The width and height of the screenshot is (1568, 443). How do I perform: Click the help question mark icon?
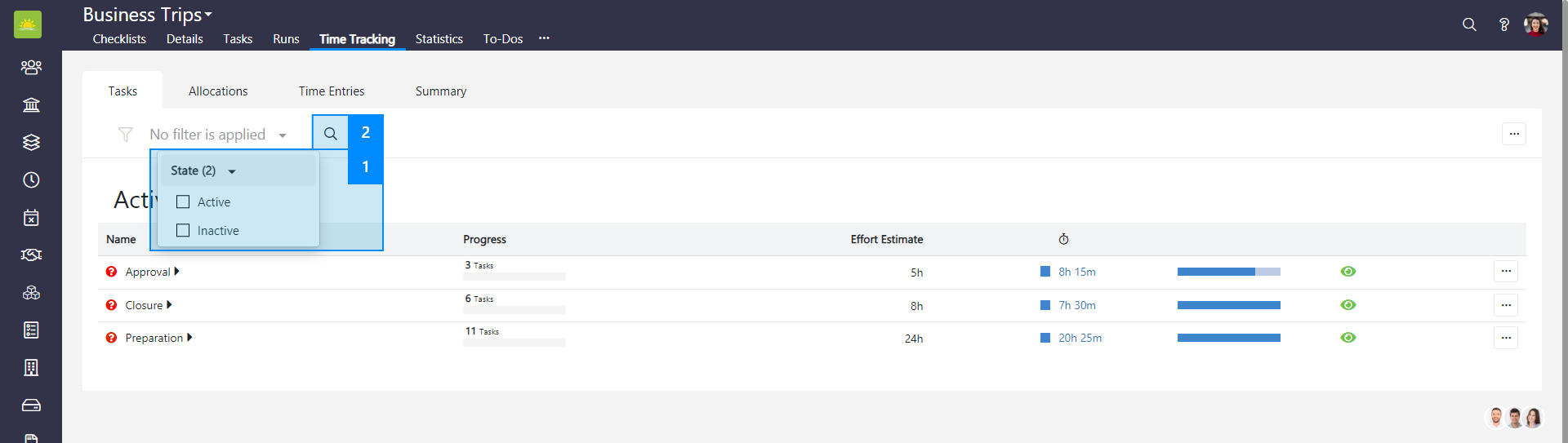click(1503, 24)
